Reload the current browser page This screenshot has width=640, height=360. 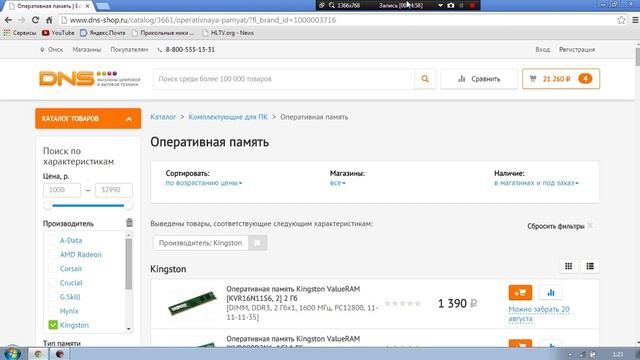pos(36,20)
